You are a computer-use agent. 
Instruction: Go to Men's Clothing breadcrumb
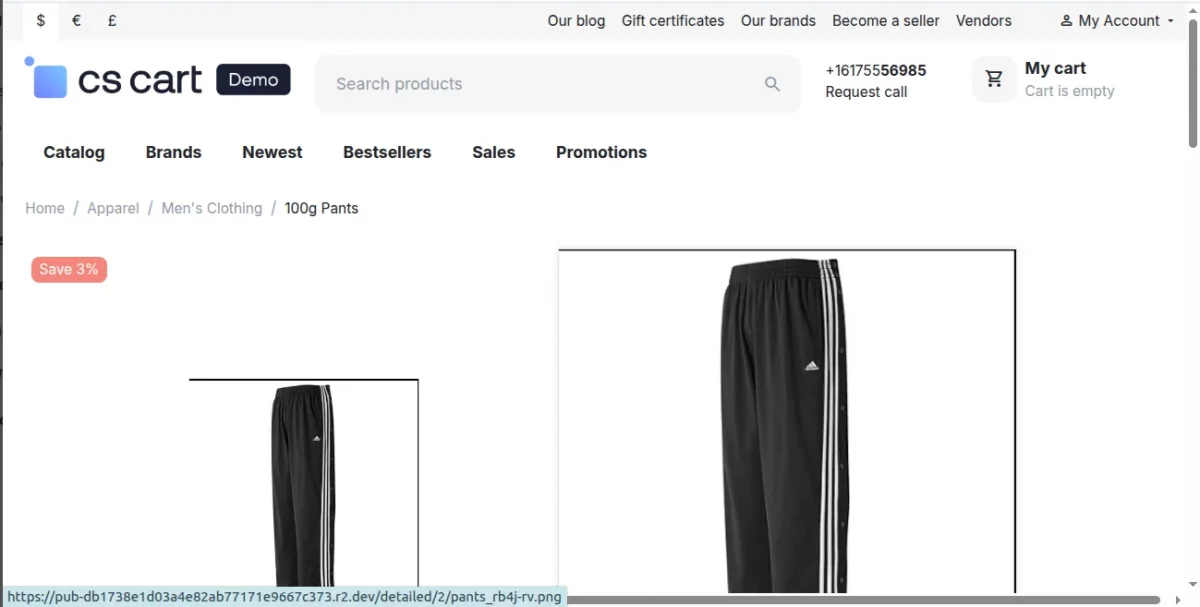pyautogui.click(x=212, y=208)
